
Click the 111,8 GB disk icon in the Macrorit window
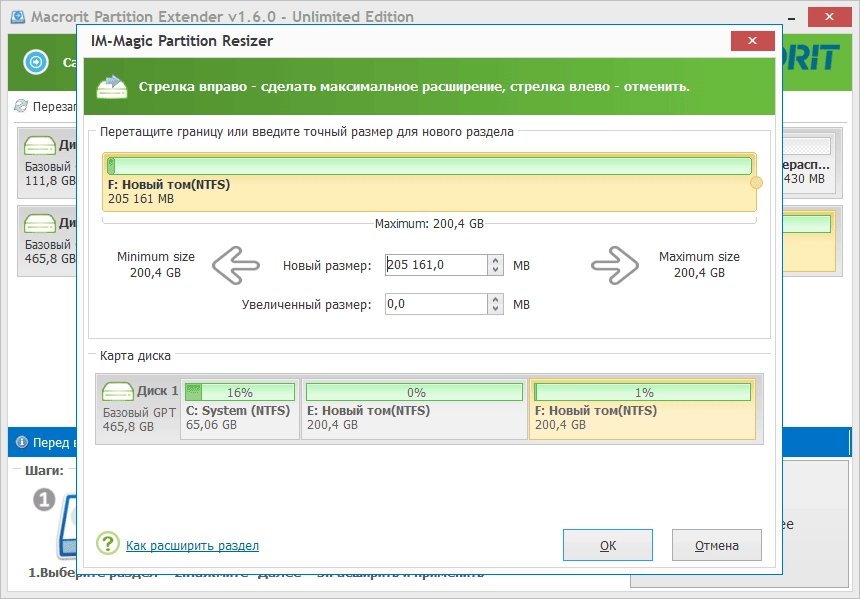40,146
